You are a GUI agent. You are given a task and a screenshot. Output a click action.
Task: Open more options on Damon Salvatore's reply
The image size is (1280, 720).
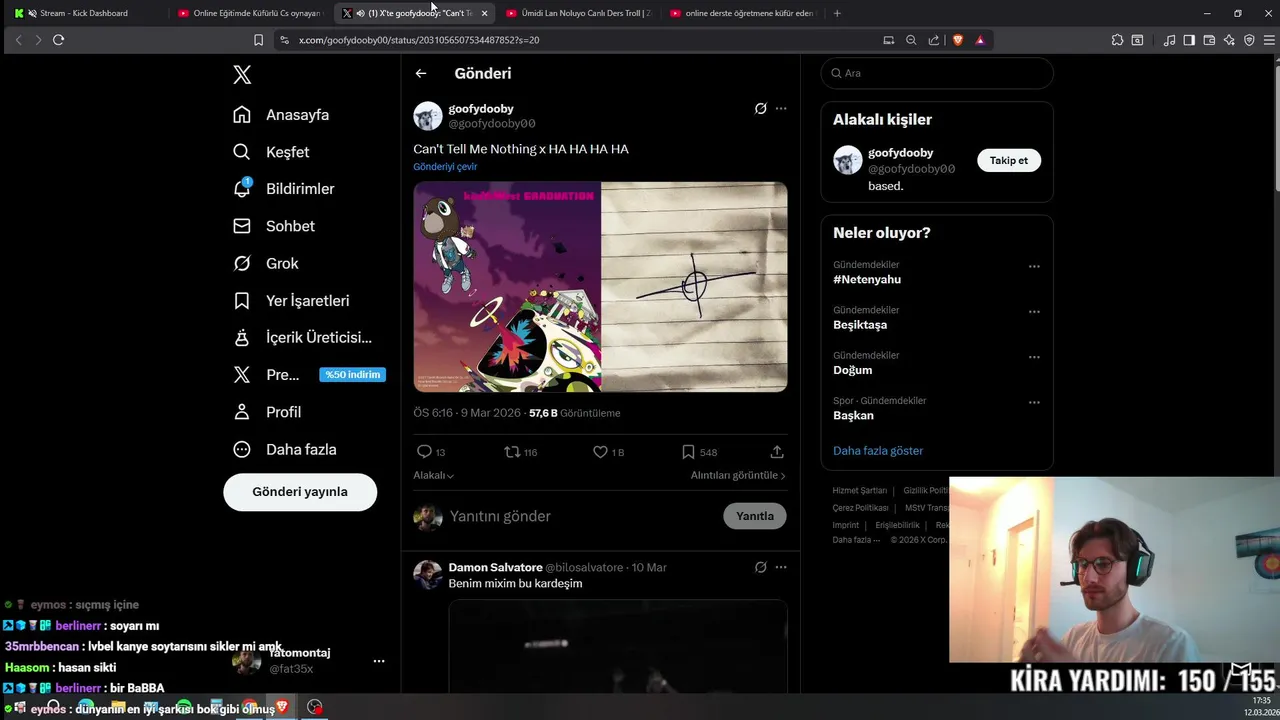781,567
